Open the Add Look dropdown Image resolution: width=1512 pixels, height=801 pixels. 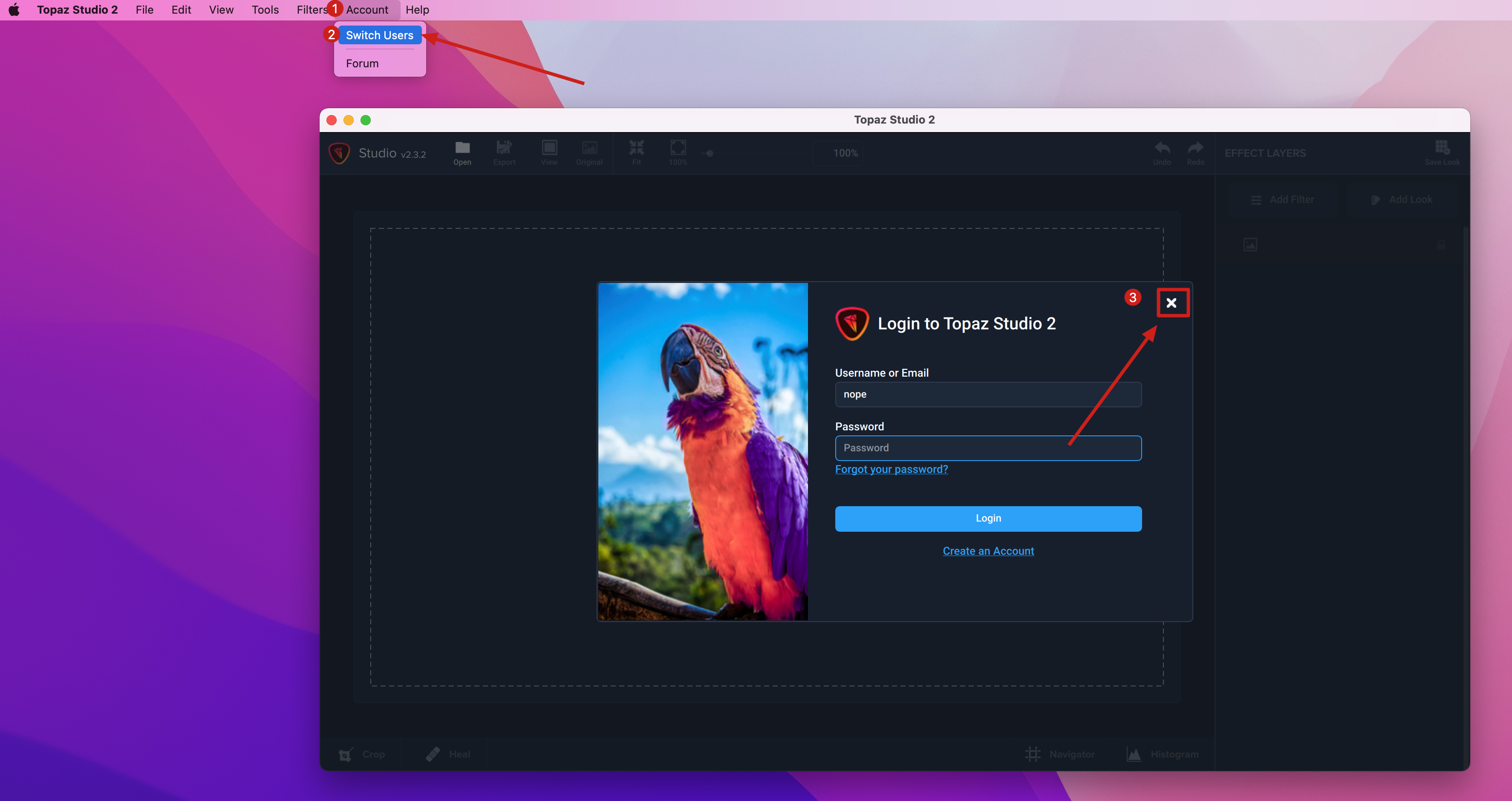click(x=1401, y=200)
